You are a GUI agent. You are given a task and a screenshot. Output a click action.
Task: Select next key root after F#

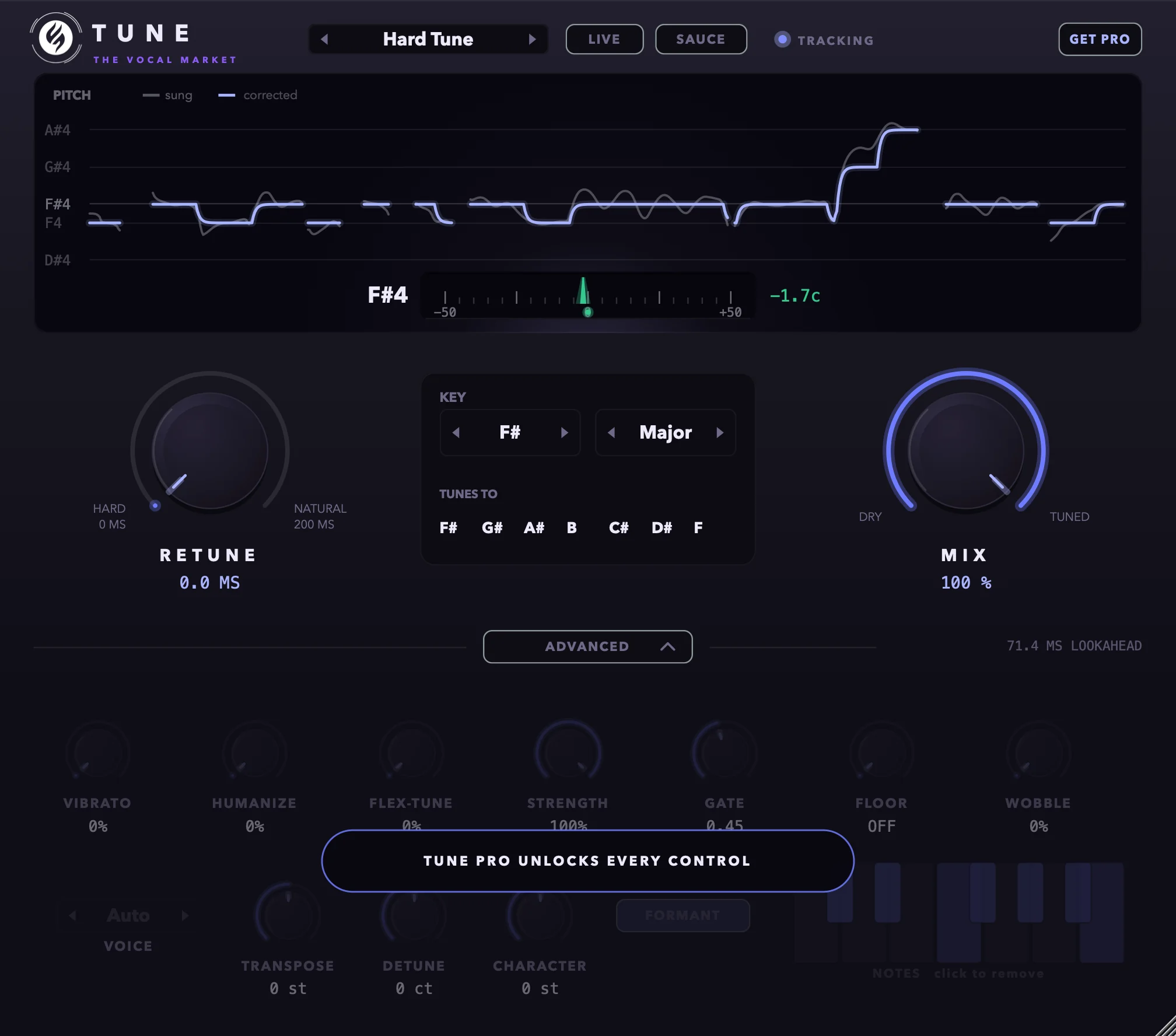(564, 432)
